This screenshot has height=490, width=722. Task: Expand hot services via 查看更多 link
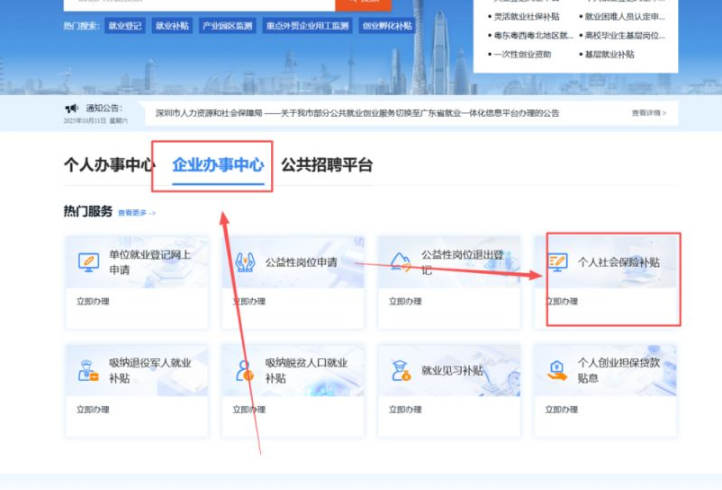pos(137,213)
